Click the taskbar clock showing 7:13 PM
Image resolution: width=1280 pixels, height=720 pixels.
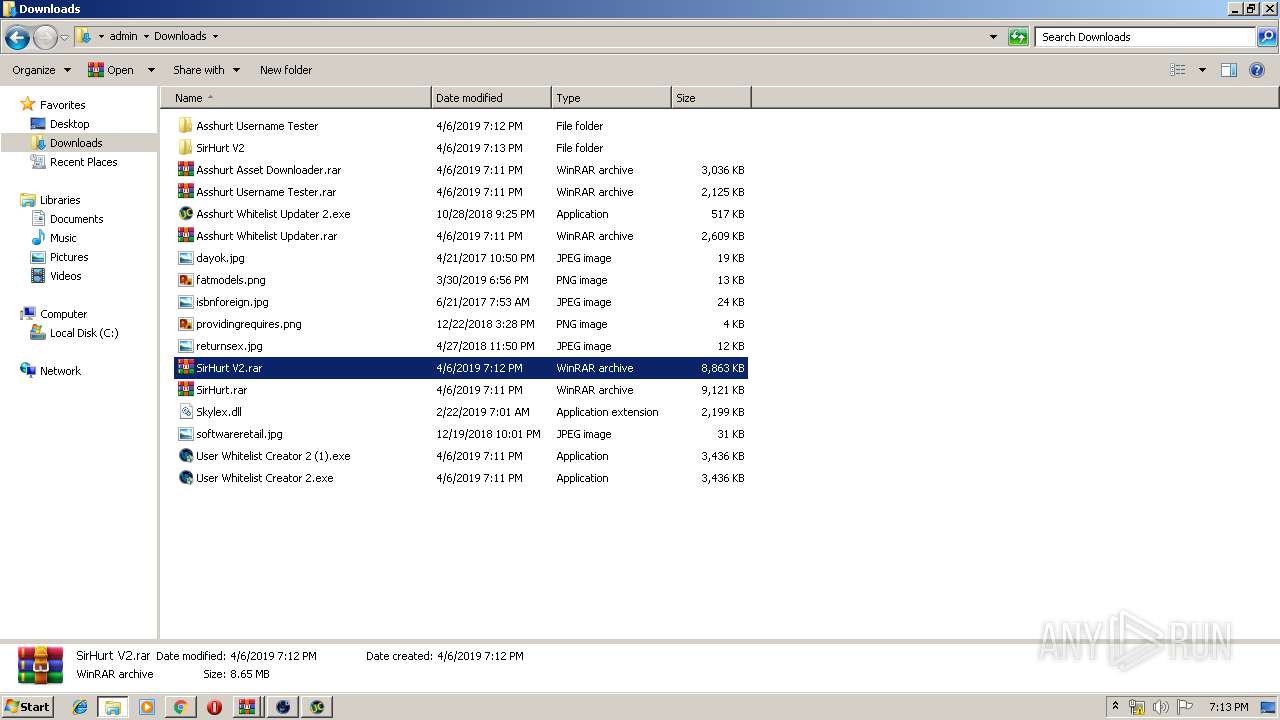(1228, 707)
